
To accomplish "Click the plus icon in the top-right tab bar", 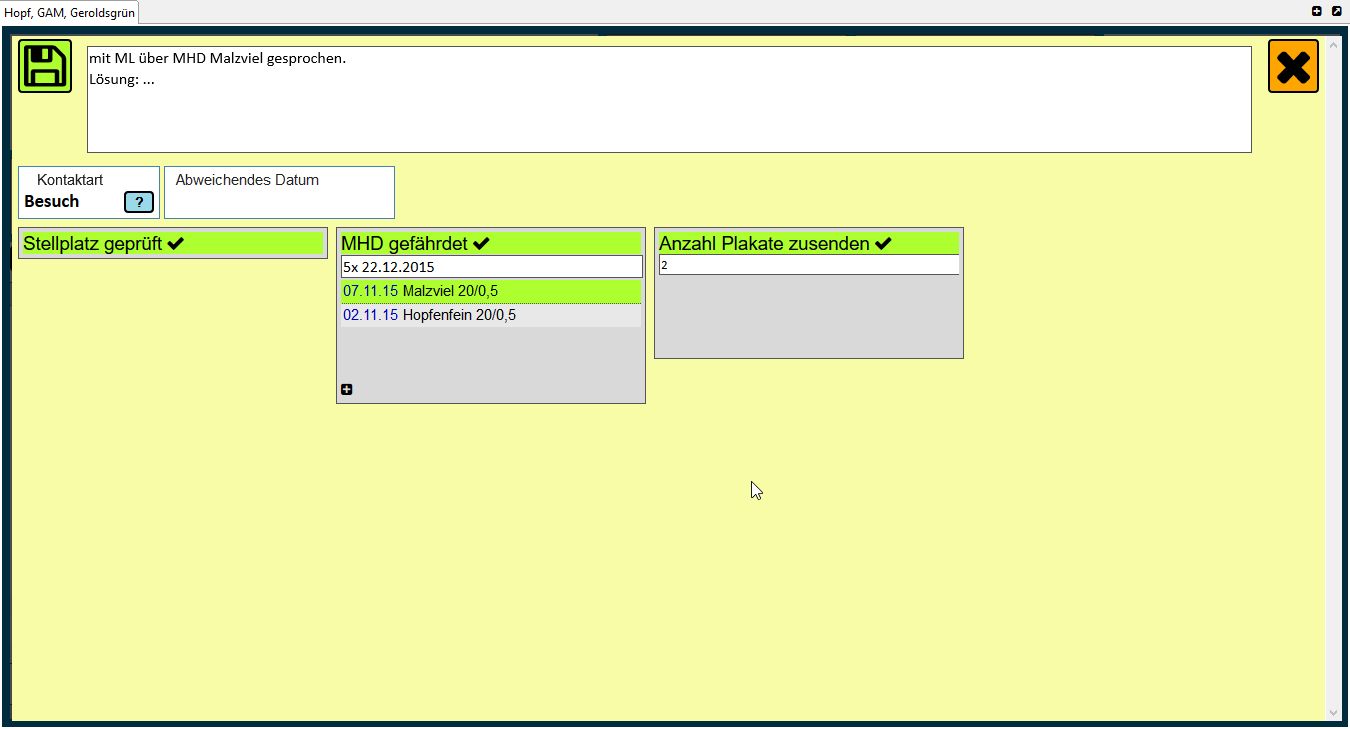I will 1317,11.
